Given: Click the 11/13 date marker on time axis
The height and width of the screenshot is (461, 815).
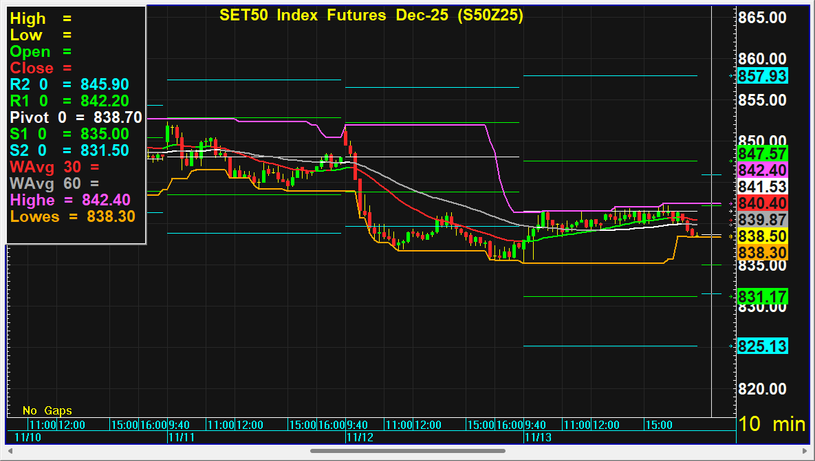Looking at the screenshot, I should pyautogui.click(x=536, y=437).
